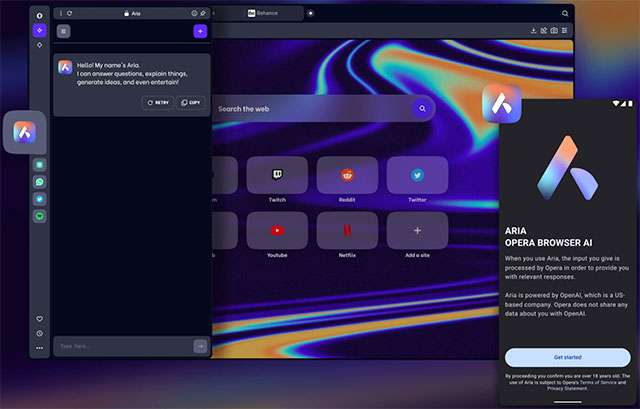Viewport: 640px width, 409px height.
Task: Click the 'Hello! My name's Aria.' message text
Action: click(108, 65)
